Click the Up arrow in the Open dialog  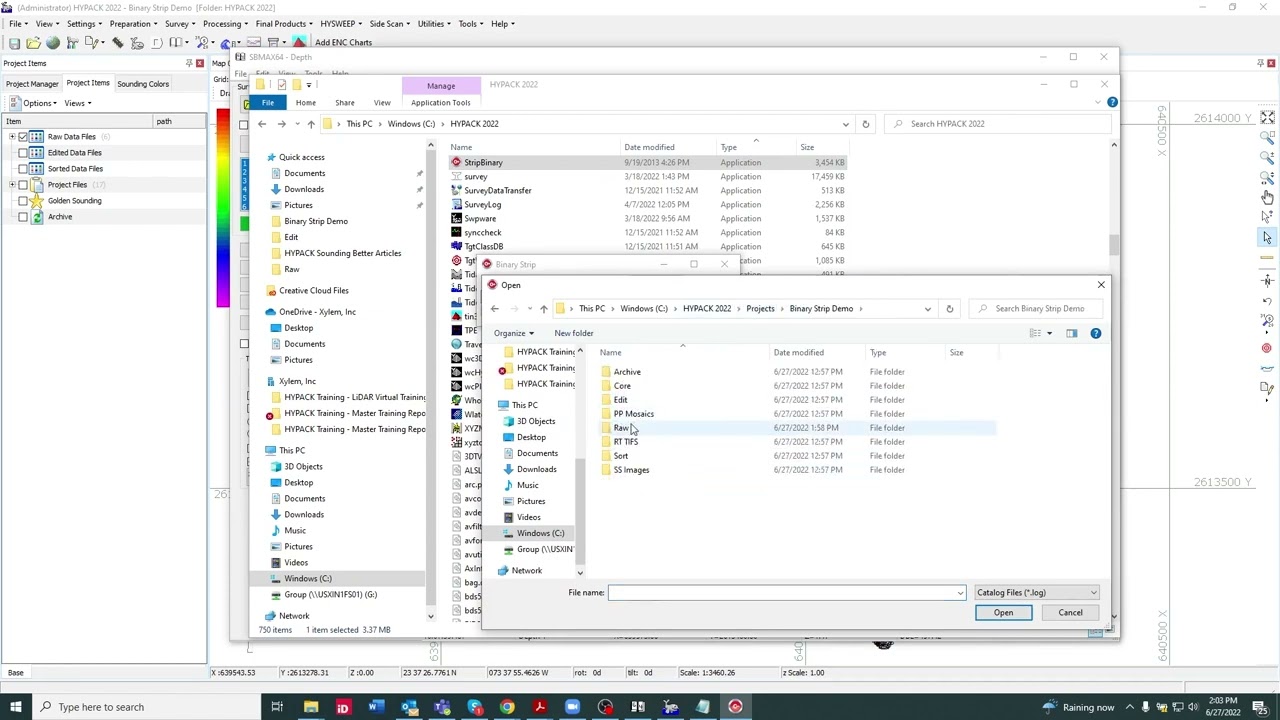(543, 308)
